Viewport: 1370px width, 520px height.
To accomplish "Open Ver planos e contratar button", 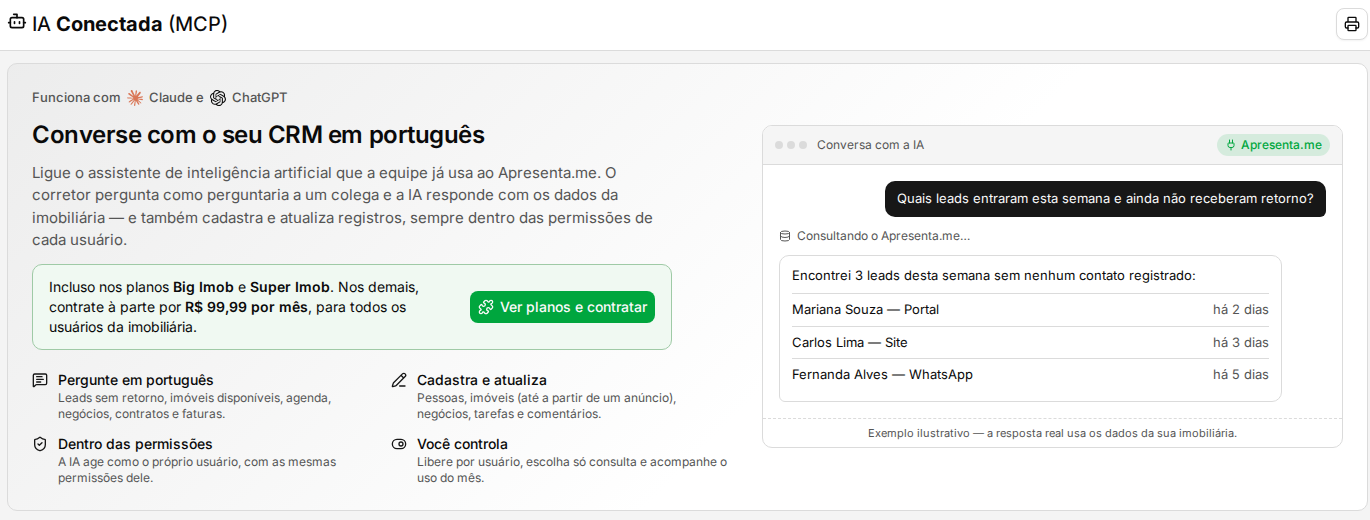I will pyautogui.click(x=562, y=307).
